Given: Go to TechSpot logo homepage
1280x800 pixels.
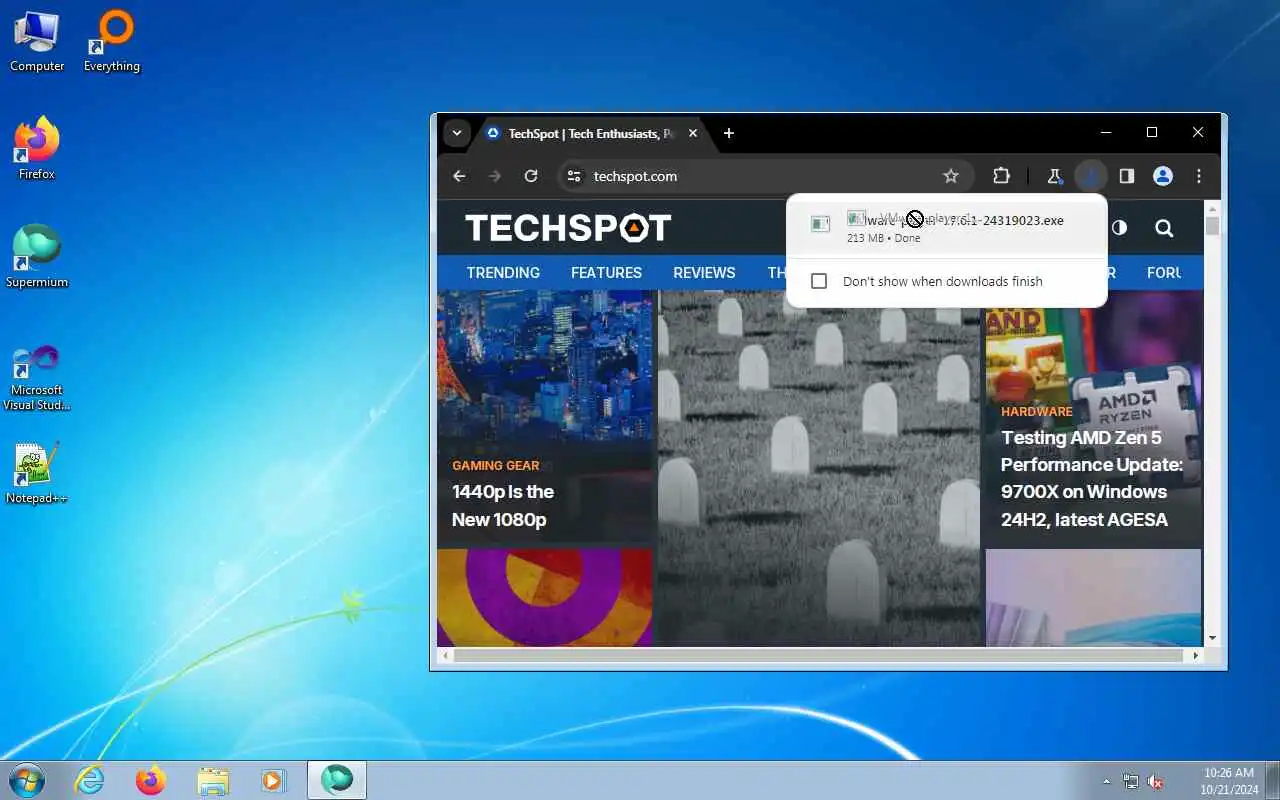Looking at the screenshot, I should tap(568, 228).
